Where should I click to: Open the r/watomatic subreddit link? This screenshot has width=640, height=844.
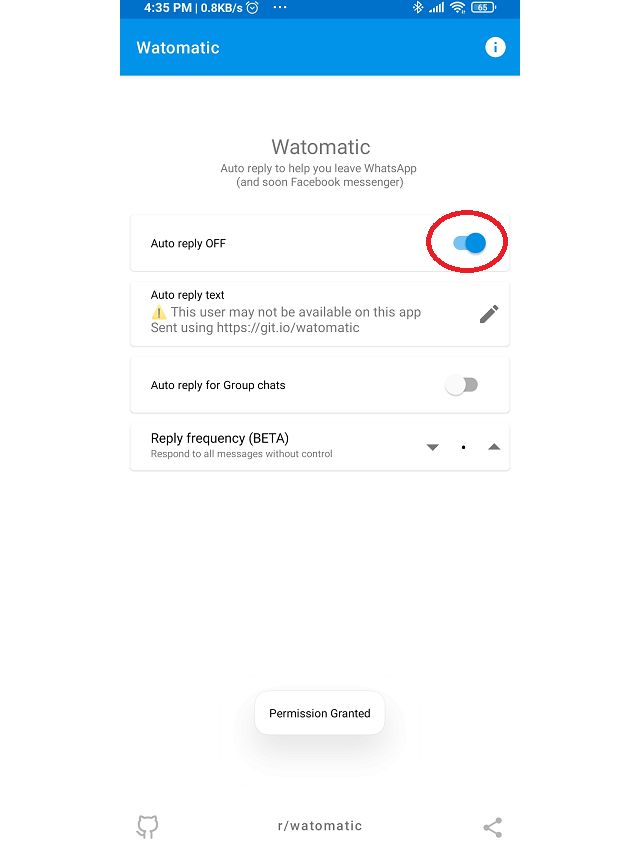[320, 826]
